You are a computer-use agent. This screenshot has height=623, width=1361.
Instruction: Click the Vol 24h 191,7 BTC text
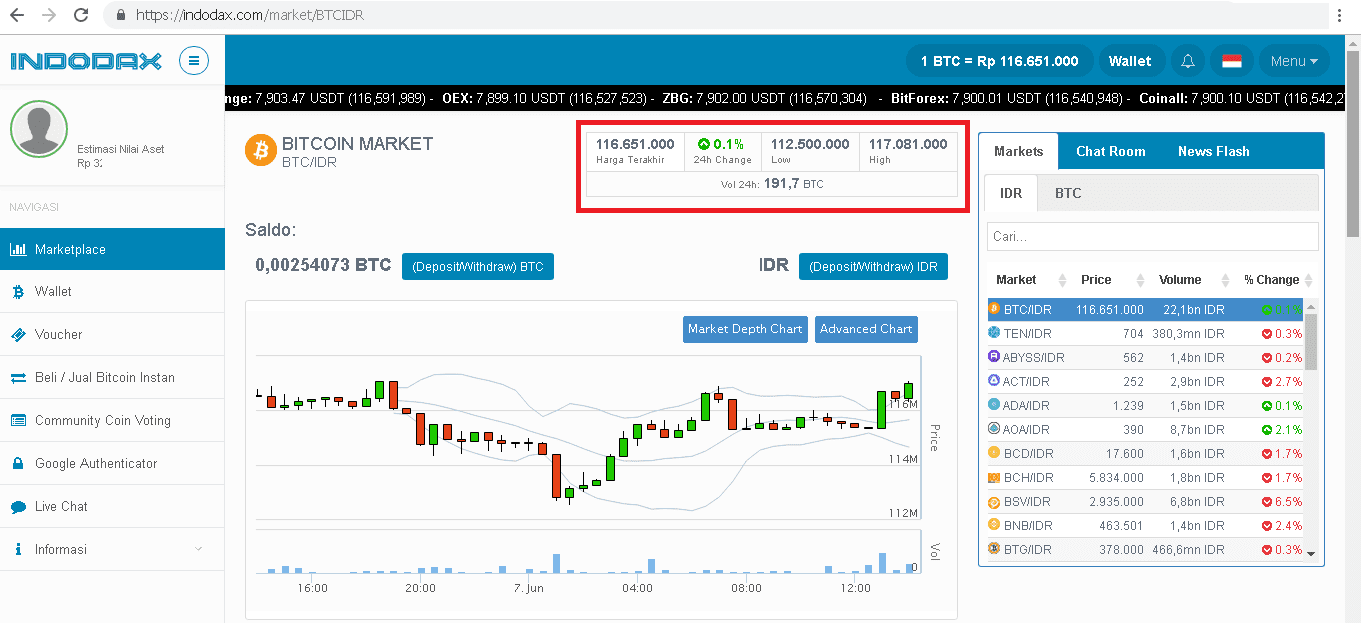click(x=772, y=184)
